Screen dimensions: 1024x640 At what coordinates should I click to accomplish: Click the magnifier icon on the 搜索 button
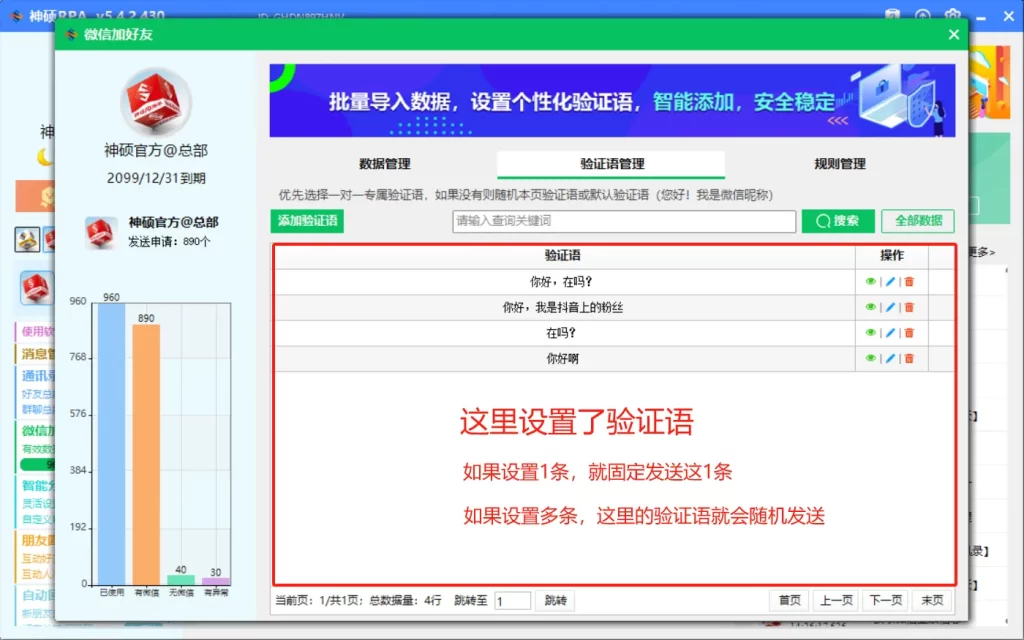pos(822,221)
